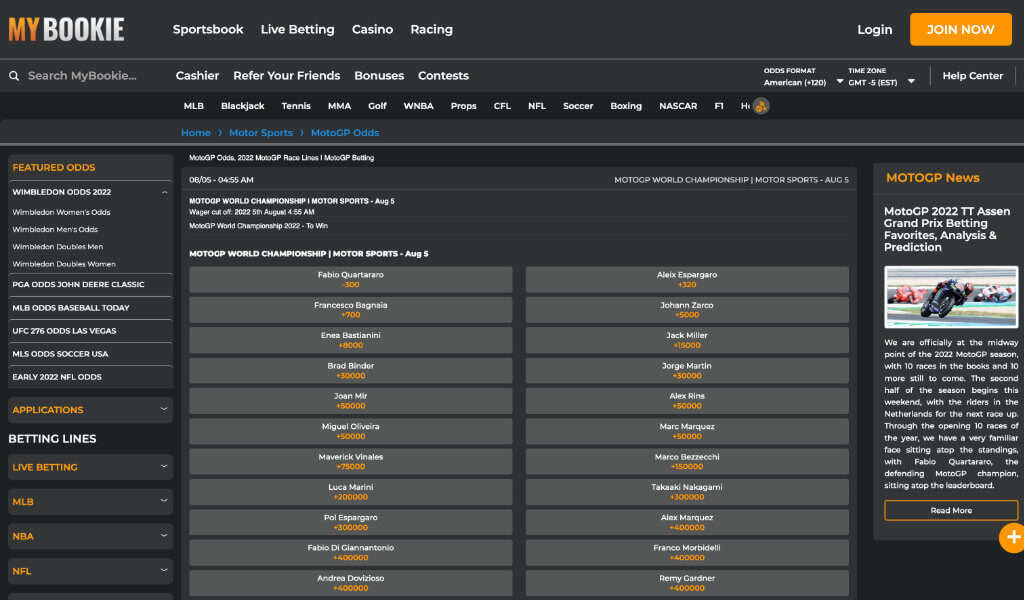Select Props in the sports bar
The image size is (1024, 600).
463,106
